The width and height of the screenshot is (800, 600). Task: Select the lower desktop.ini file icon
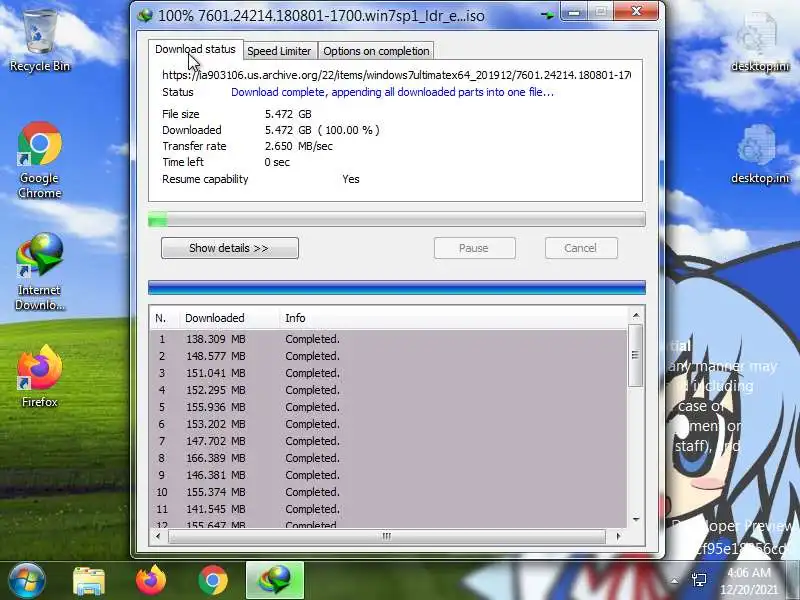pos(760,154)
